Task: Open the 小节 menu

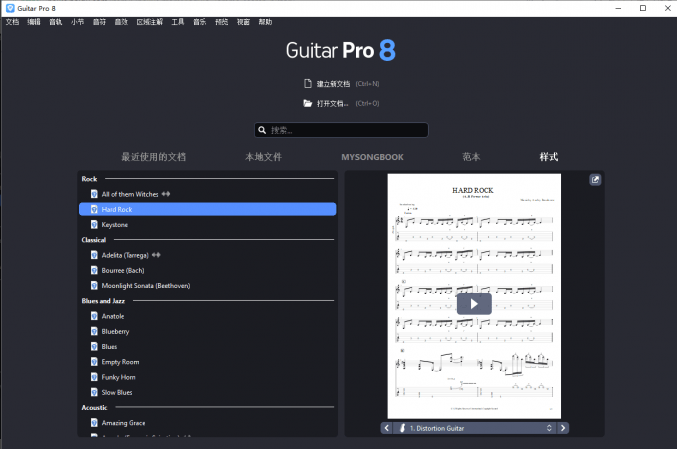Action: (x=77, y=22)
